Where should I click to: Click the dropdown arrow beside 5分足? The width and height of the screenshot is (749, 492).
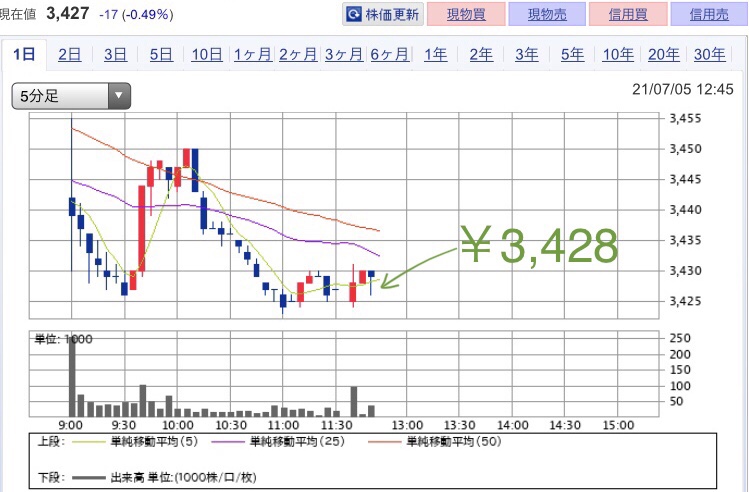[x=119, y=96]
